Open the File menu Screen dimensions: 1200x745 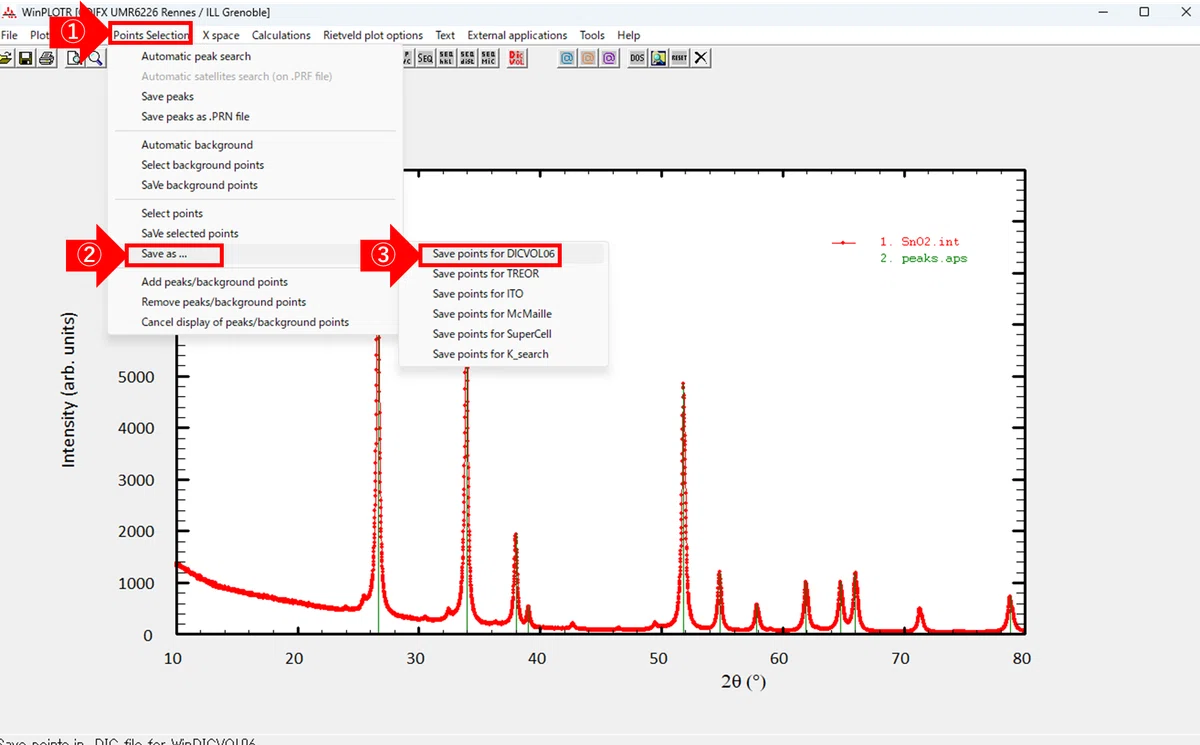pos(9,35)
